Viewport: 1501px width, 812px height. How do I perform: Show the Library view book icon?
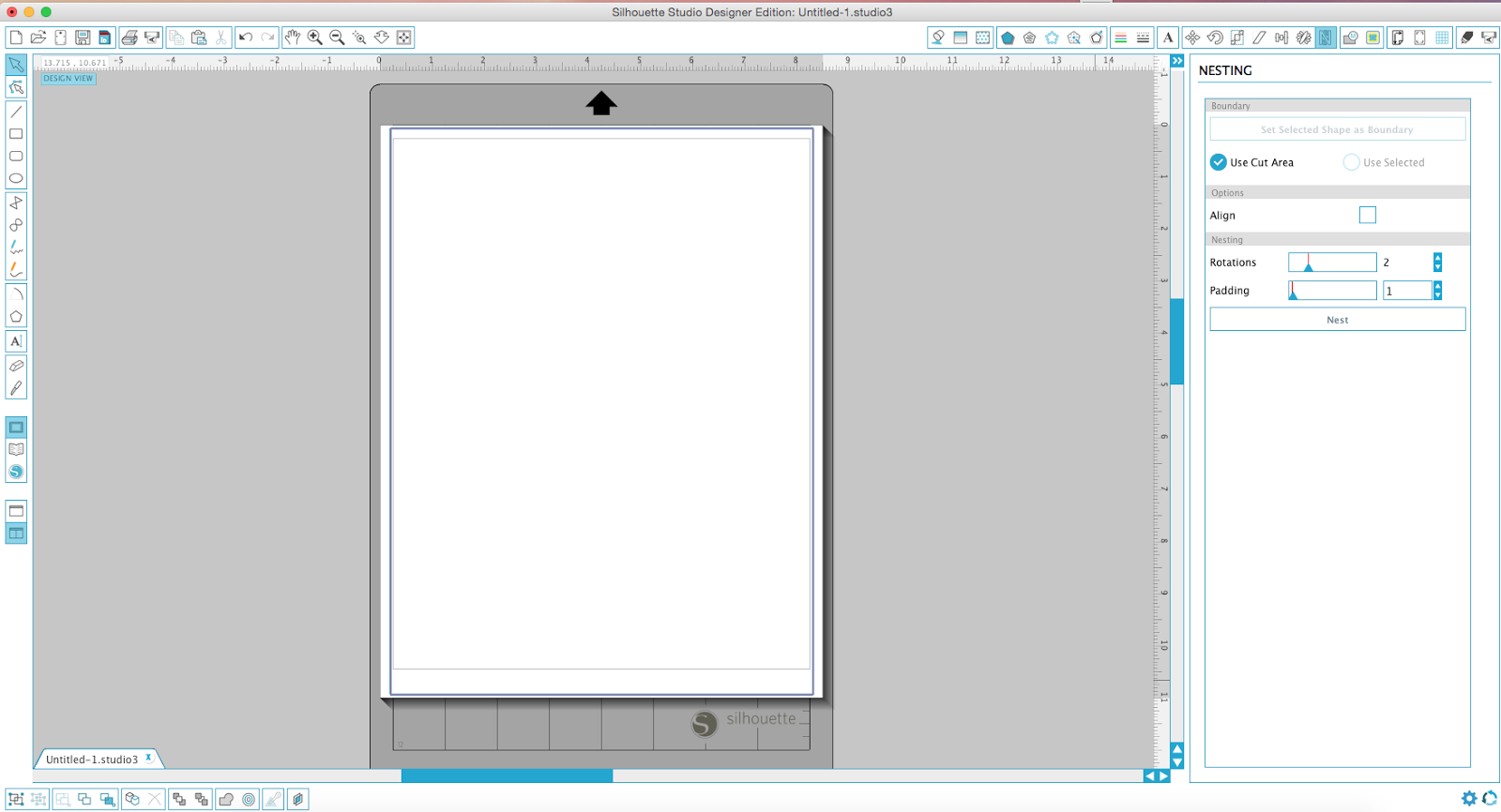pos(16,449)
